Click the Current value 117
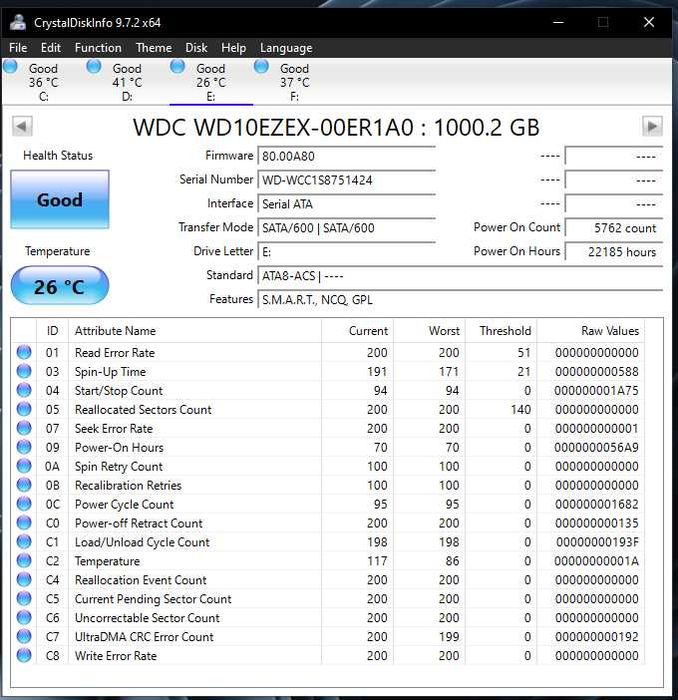Screen dimensions: 678x700 tap(377, 561)
